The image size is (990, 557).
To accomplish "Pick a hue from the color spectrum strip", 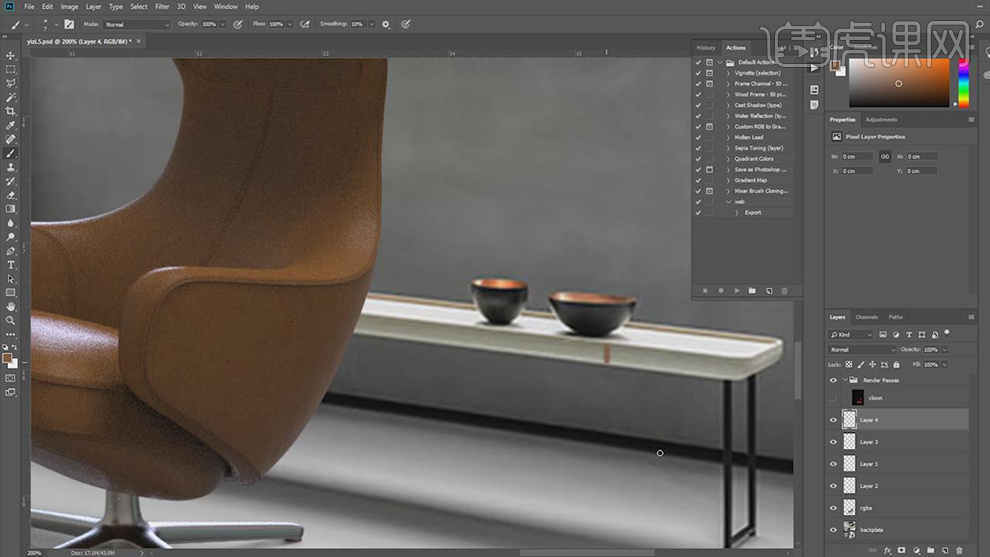I will pos(964,85).
